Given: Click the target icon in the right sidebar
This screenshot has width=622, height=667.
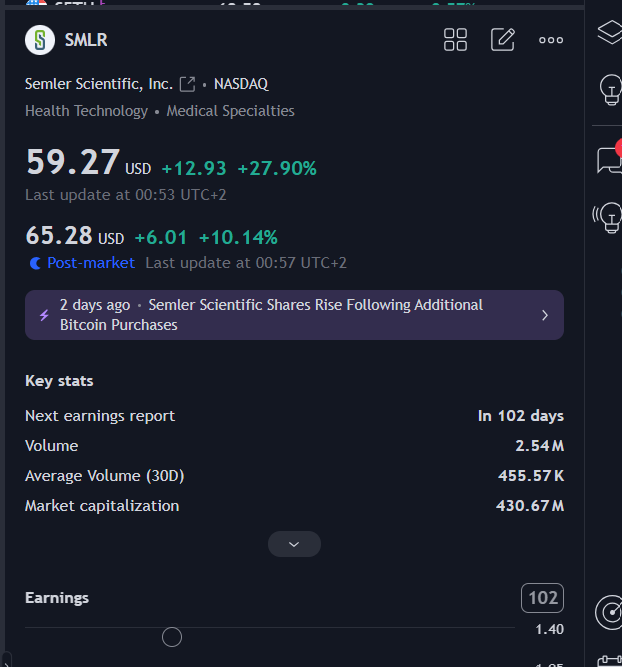Looking at the screenshot, I should [x=609, y=612].
